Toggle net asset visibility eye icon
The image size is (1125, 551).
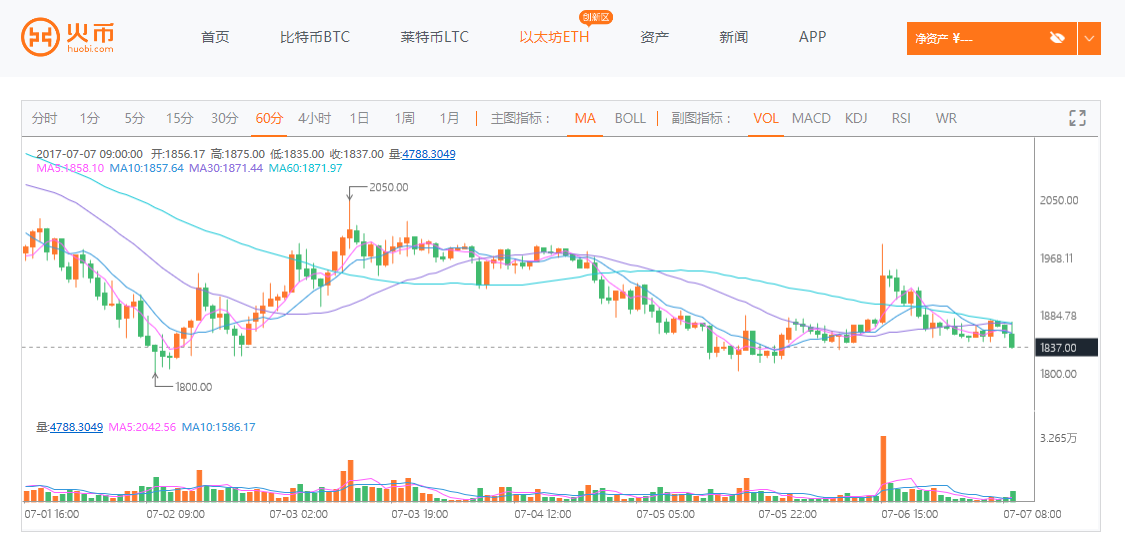tap(1057, 38)
